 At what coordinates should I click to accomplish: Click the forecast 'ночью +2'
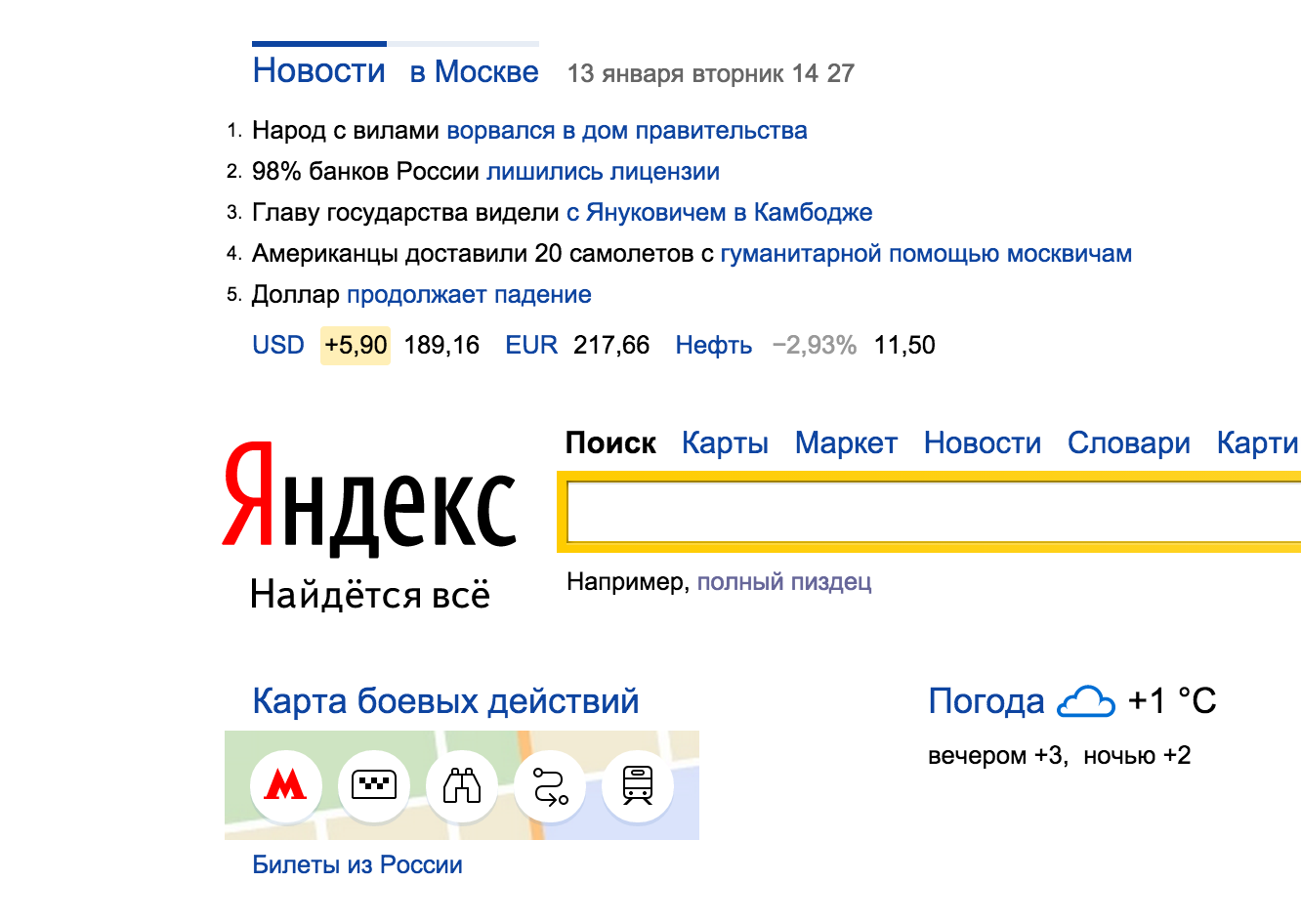tap(1137, 756)
